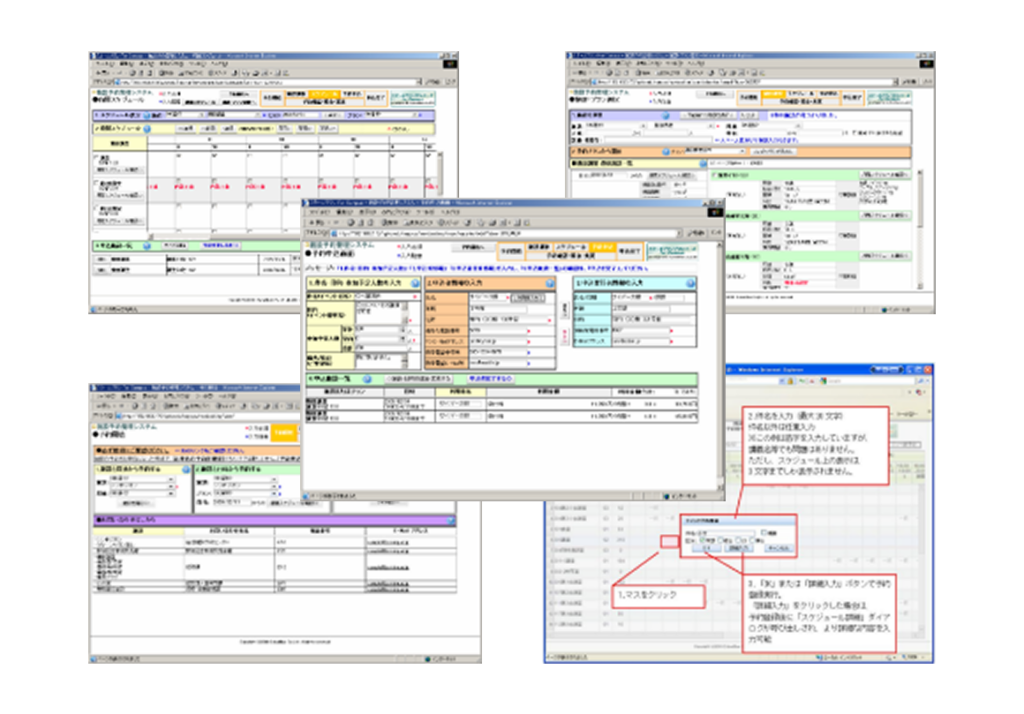Image resolution: width=1024 pixels, height=714 pixels.
Task: Select highlighted orange tab in center window navigation
Action: coord(602,246)
